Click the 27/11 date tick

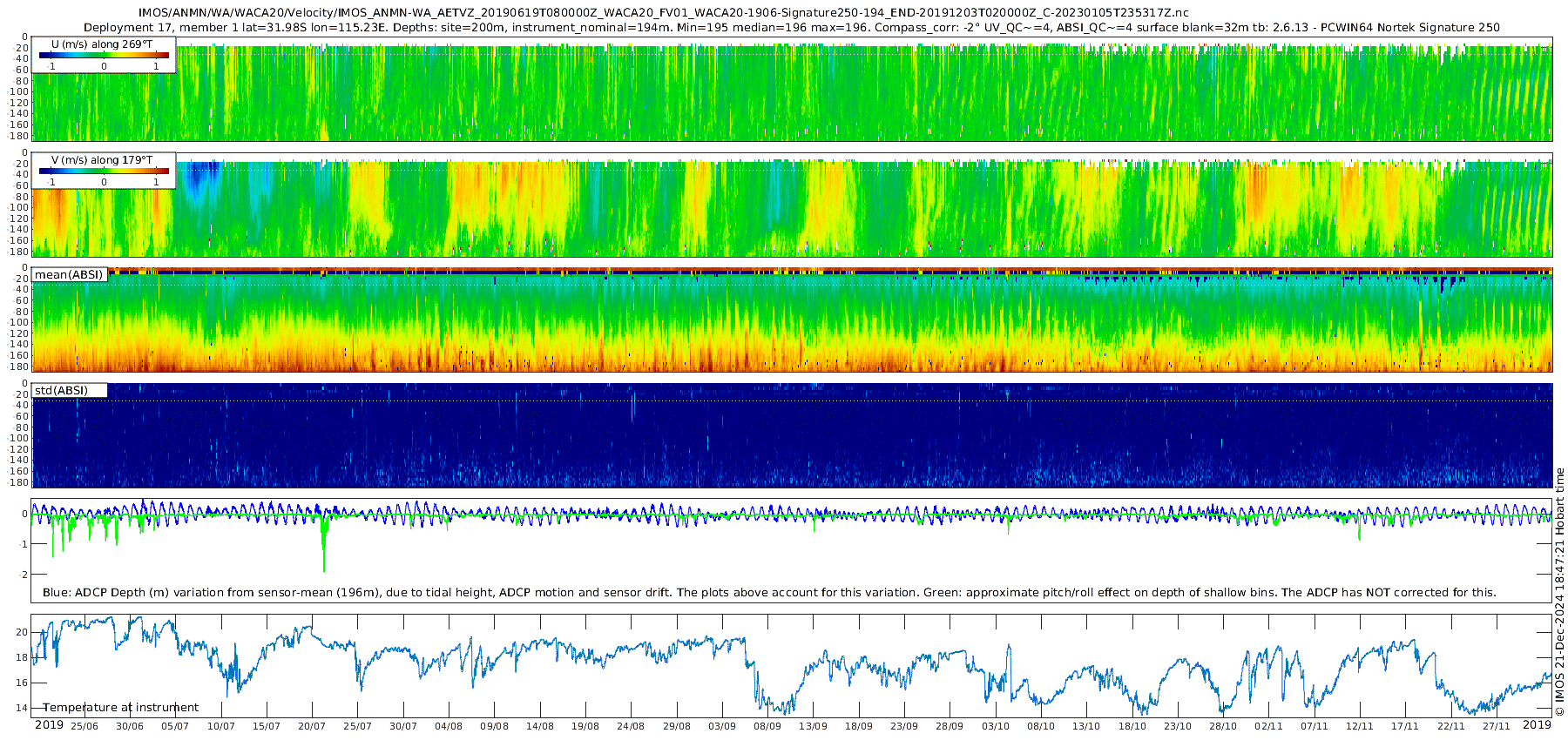pyautogui.click(x=1497, y=726)
